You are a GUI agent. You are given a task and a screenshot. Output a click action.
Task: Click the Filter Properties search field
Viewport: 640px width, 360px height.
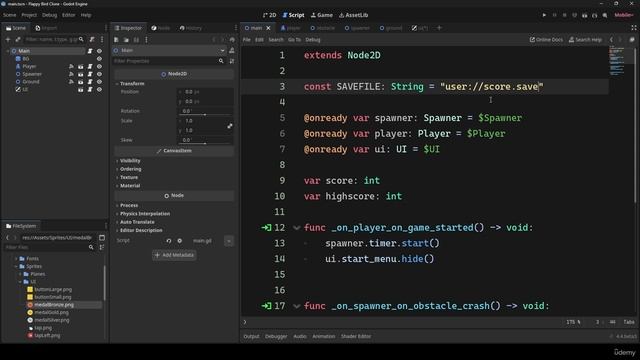tap(169, 61)
